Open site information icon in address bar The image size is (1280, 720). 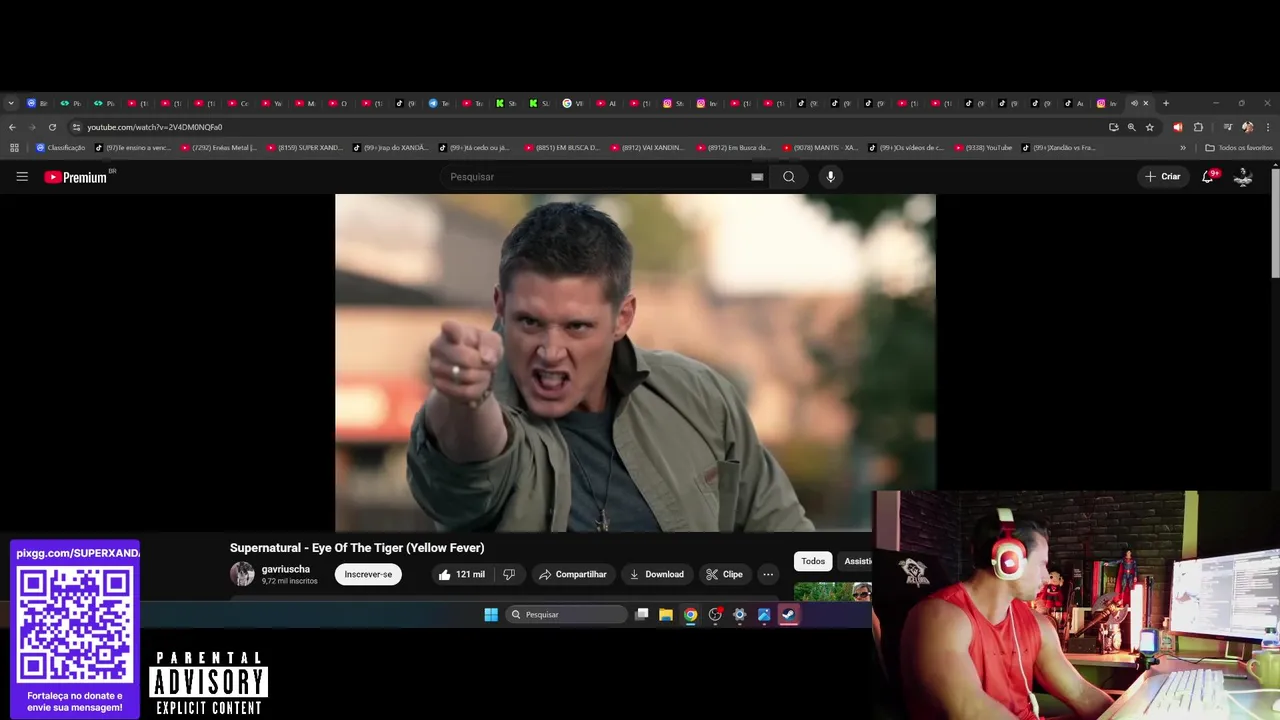(76, 127)
